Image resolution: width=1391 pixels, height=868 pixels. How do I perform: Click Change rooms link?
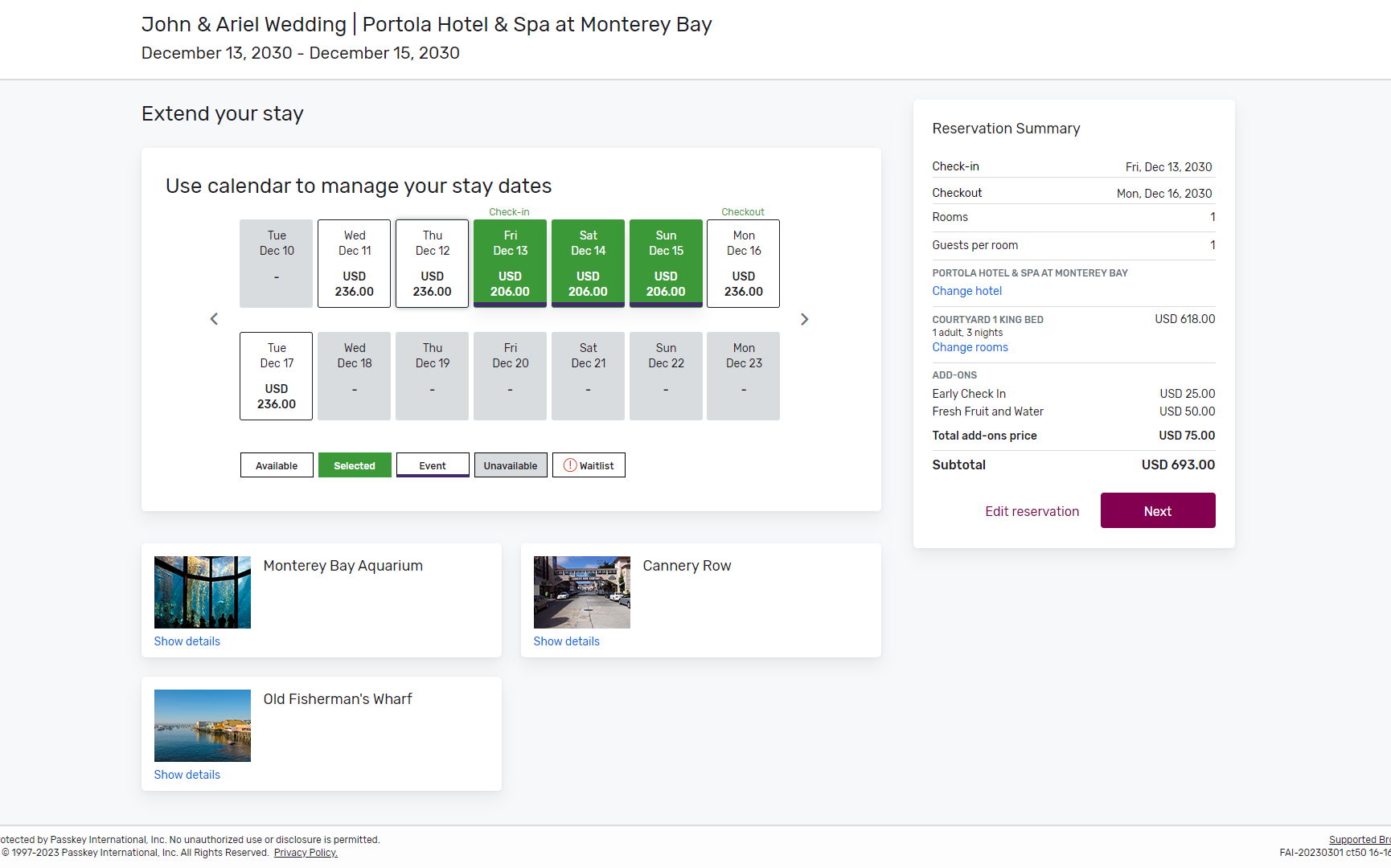point(970,347)
